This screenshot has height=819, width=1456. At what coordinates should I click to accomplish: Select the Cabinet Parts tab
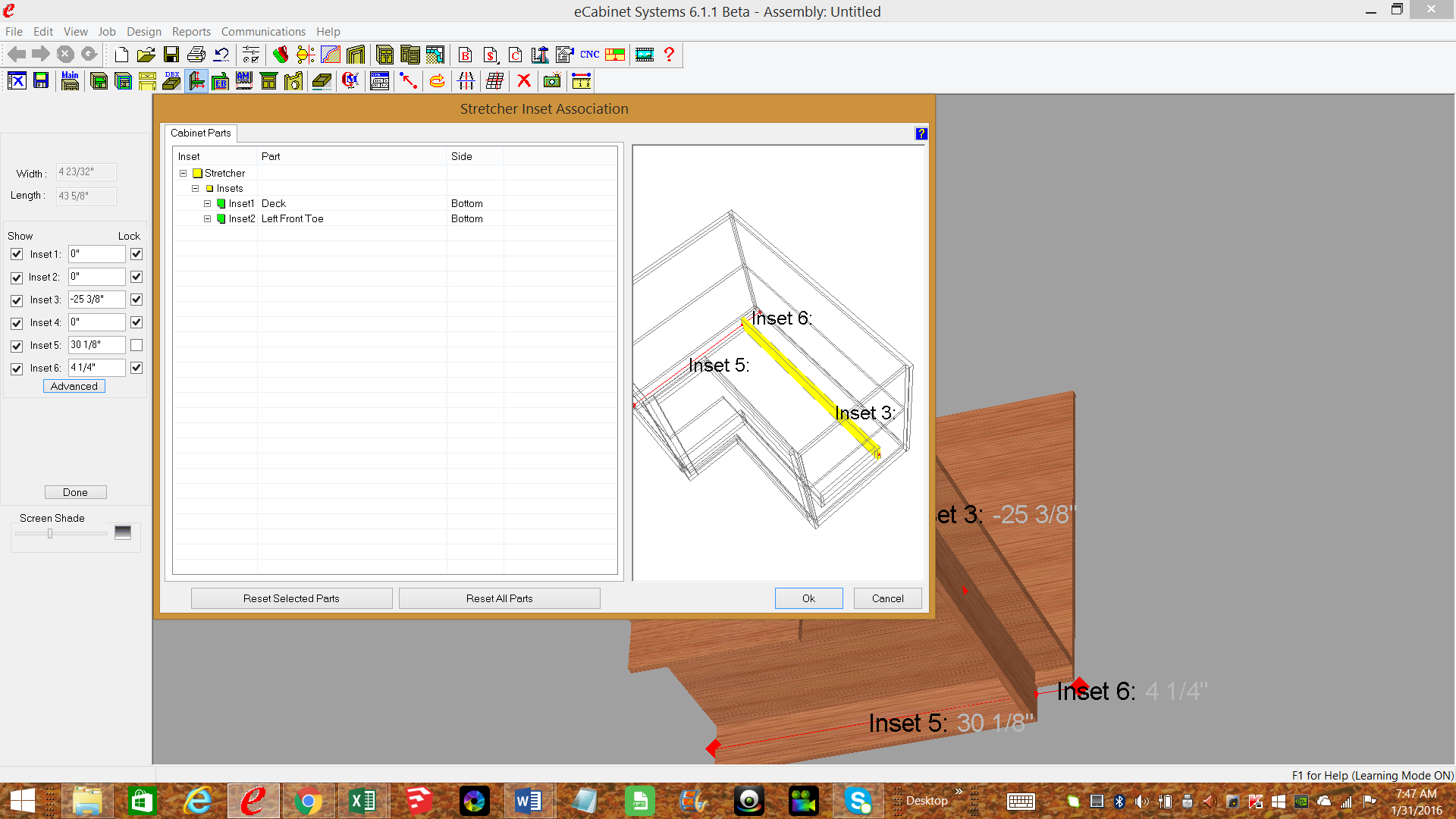click(x=200, y=133)
